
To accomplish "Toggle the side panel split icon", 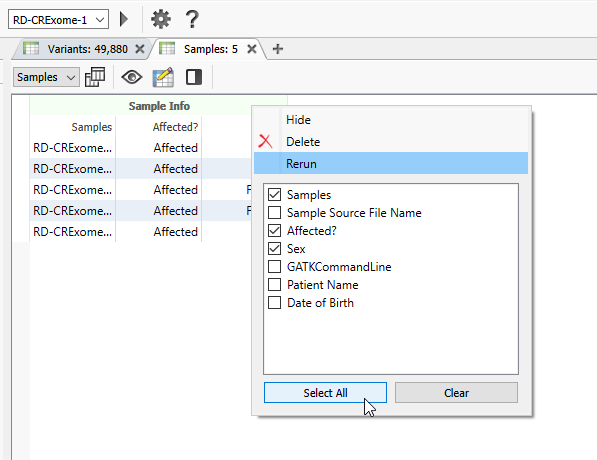I will 194,77.
